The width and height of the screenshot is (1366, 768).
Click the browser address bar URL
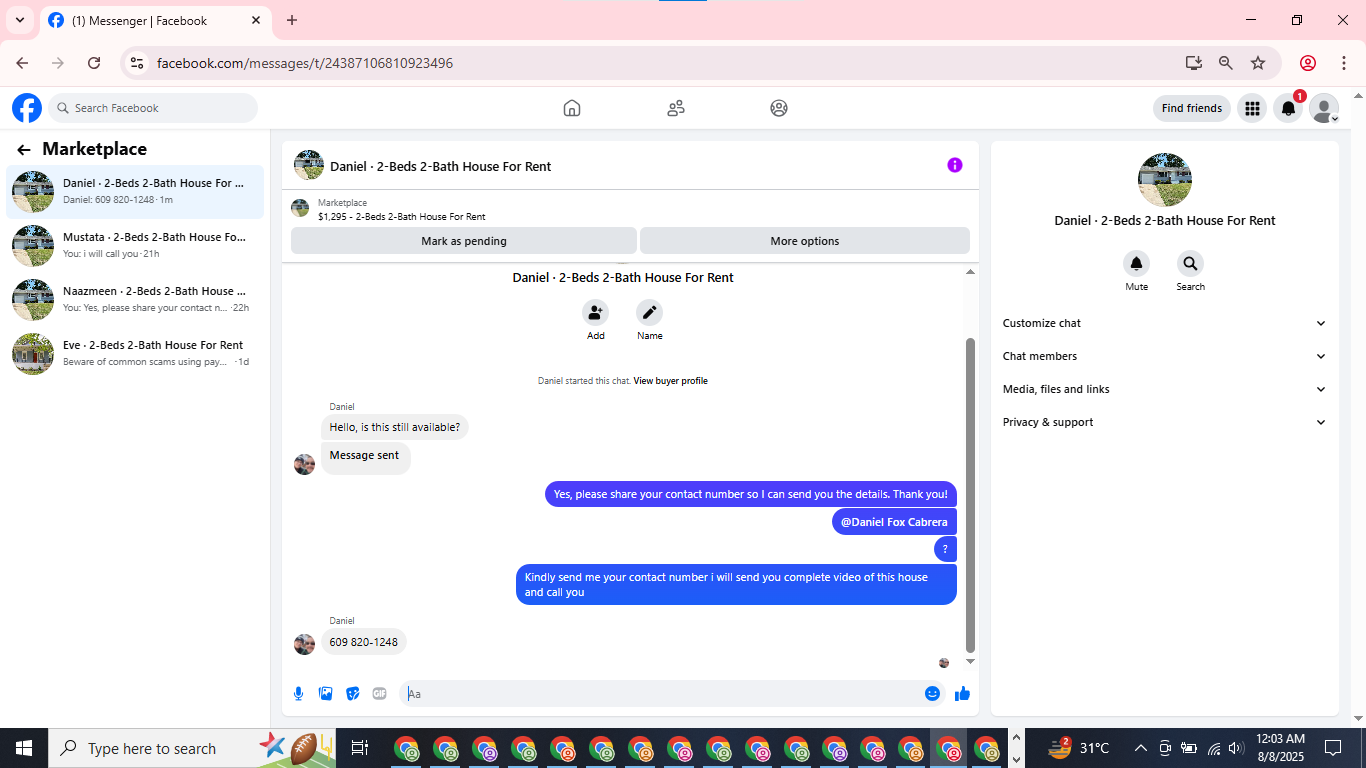pos(305,63)
